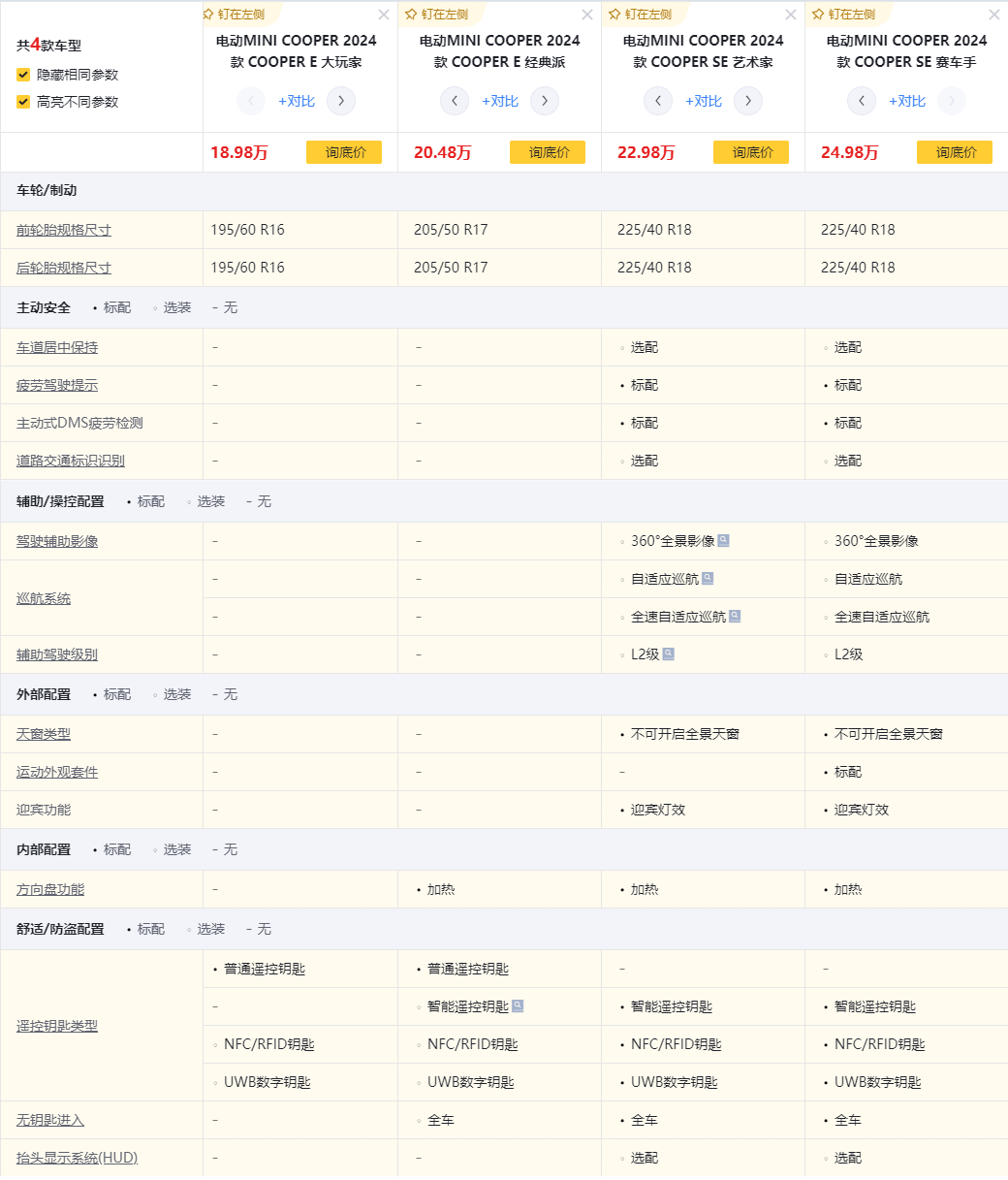Viewport: 1008px width, 1180px height.
Task: Add COOPER SE 赛车手 to +对比
Action: coord(907,101)
